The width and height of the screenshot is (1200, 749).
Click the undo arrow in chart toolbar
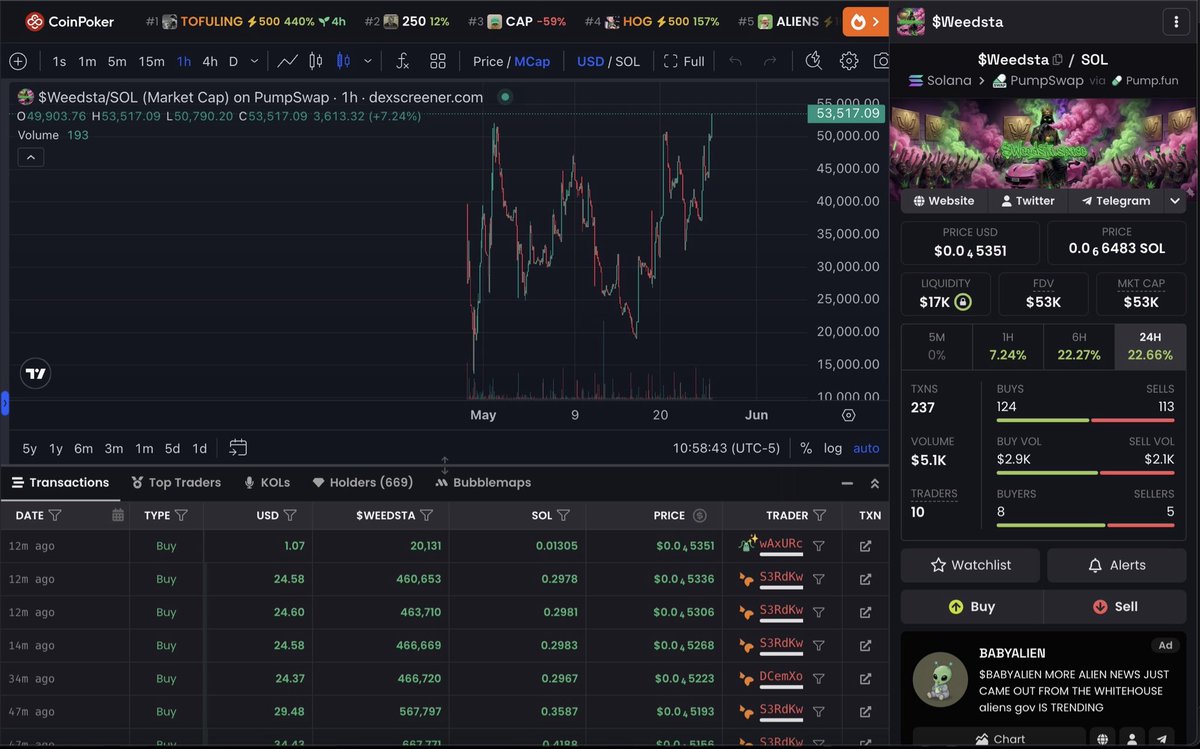coord(735,61)
